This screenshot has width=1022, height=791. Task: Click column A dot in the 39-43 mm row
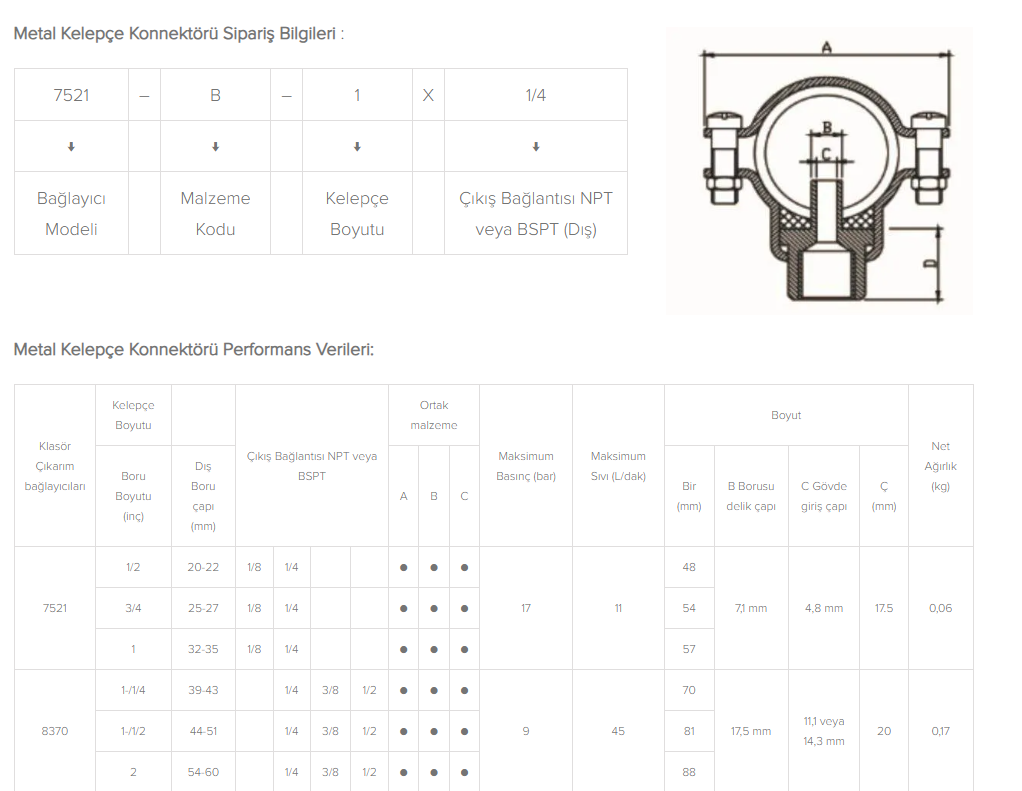point(403,691)
